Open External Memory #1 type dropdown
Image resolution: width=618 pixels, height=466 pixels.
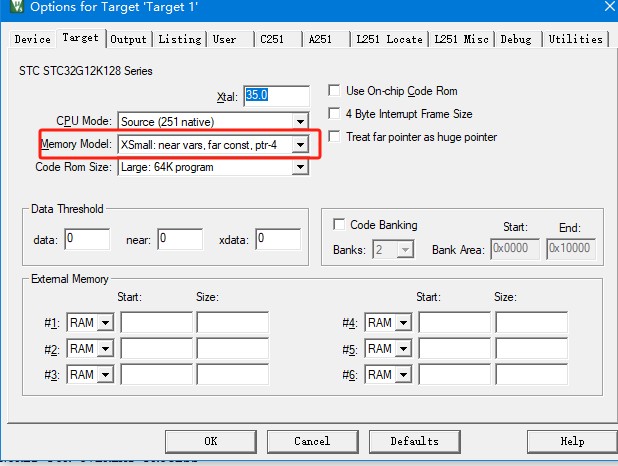[x=105, y=323]
